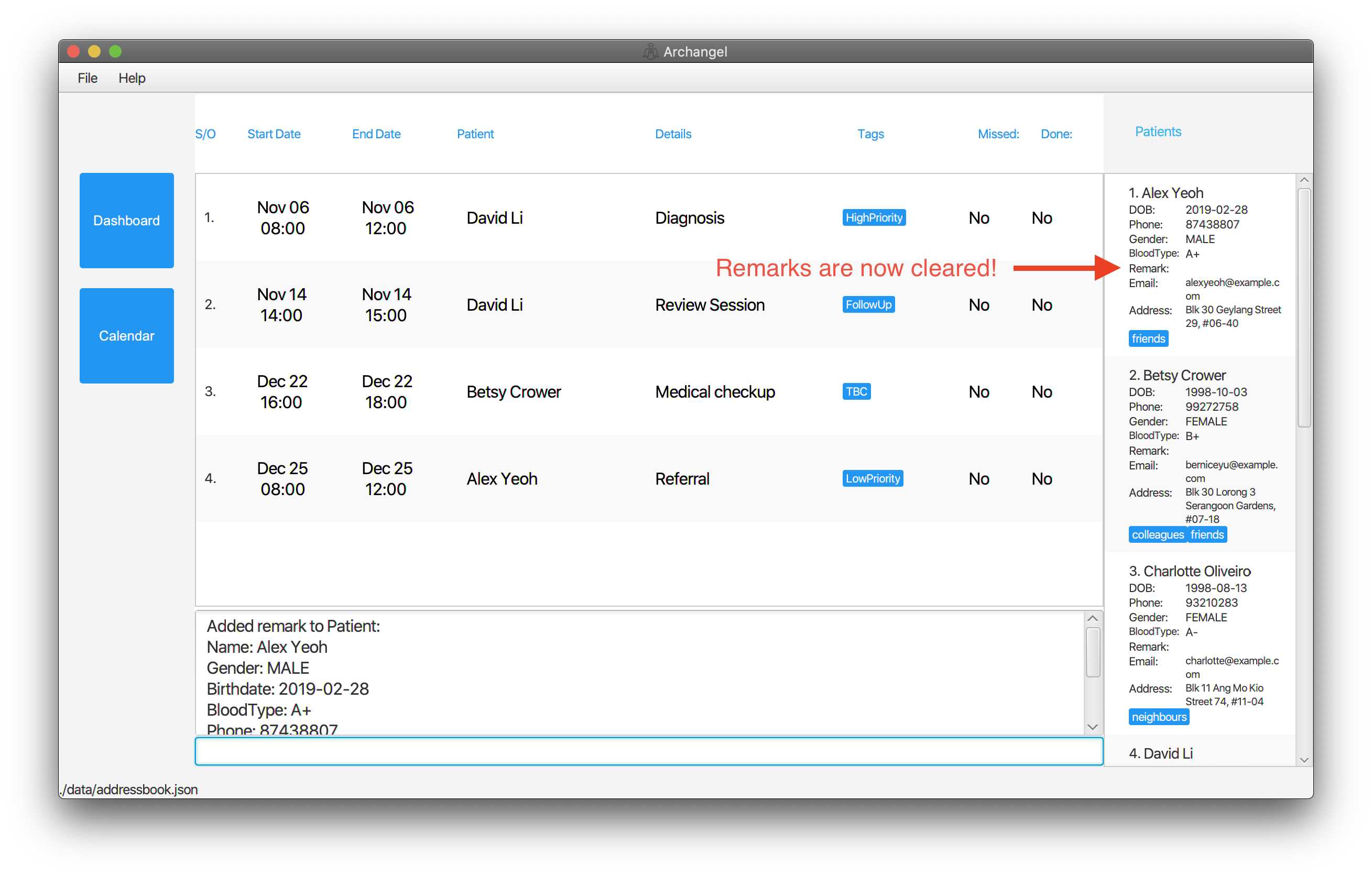Click end date Nov 14 15:00
The height and width of the screenshot is (876, 1372).
click(x=386, y=305)
